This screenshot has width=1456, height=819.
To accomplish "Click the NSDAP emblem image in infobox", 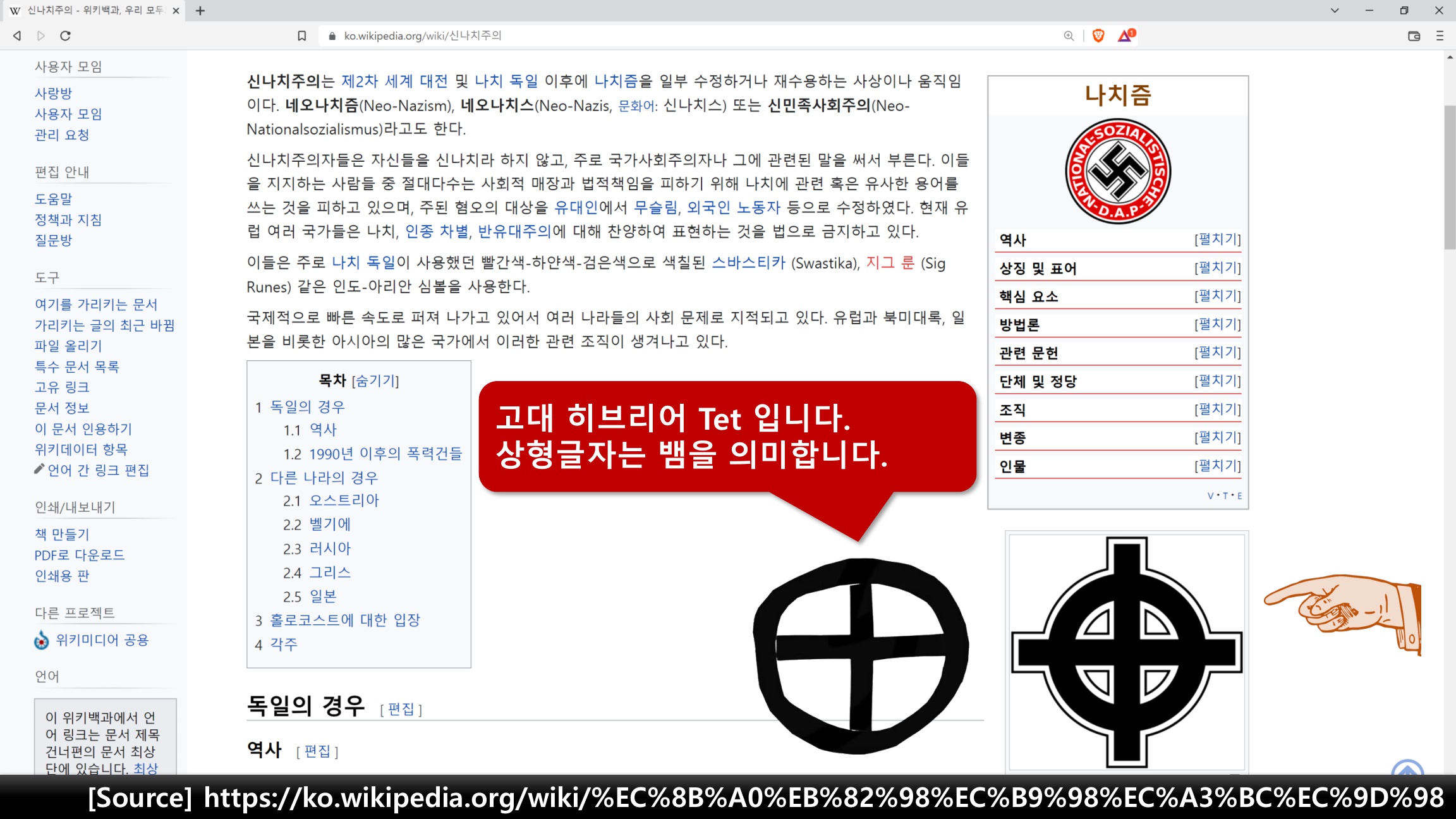I will coord(1118,171).
